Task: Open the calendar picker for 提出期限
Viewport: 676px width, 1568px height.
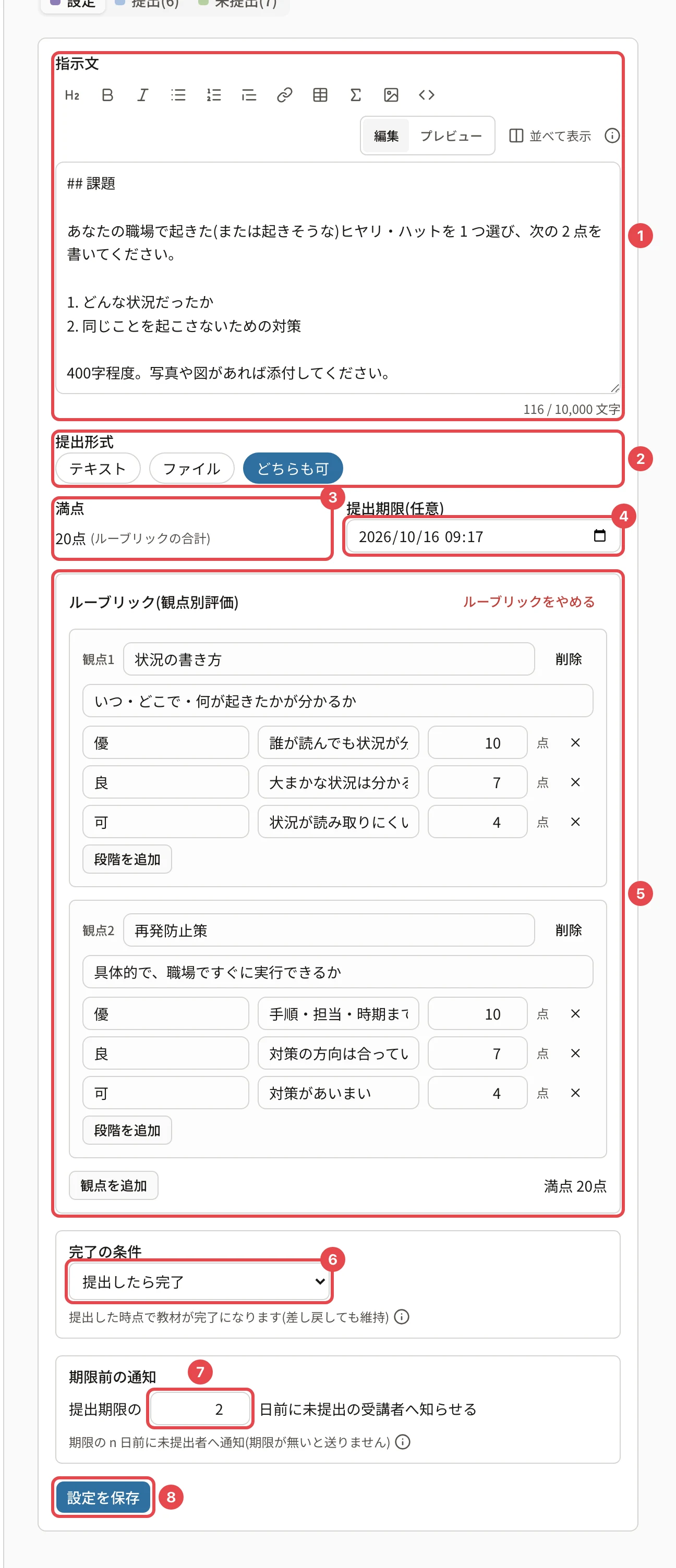Action: pyautogui.click(x=599, y=536)
